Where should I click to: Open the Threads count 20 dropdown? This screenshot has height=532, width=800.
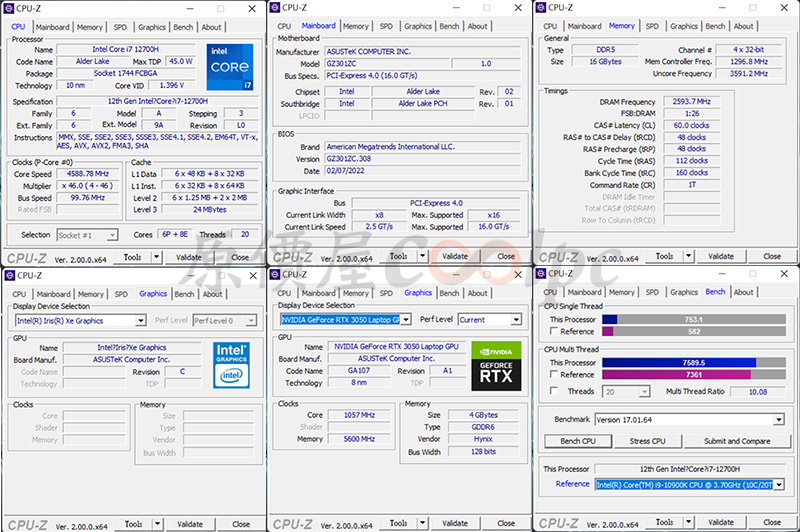tap(645, 392)
